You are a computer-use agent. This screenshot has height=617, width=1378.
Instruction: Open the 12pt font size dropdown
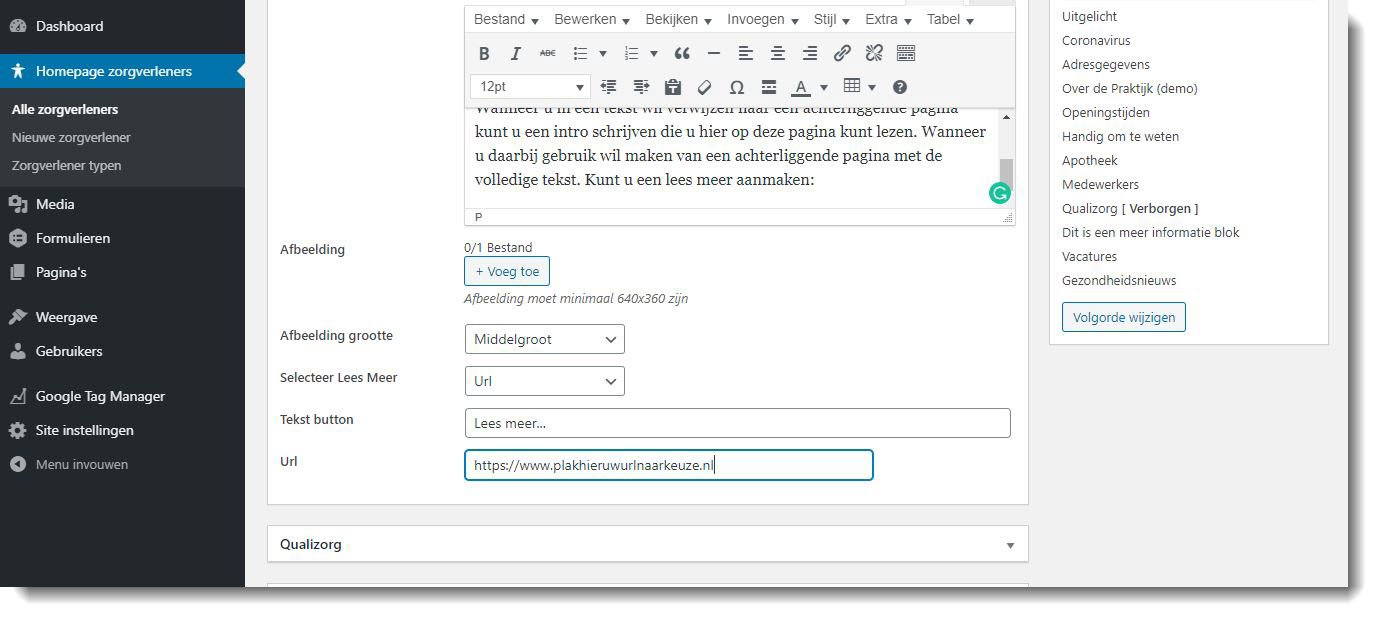pyautogui.click(x=530, y=87)
